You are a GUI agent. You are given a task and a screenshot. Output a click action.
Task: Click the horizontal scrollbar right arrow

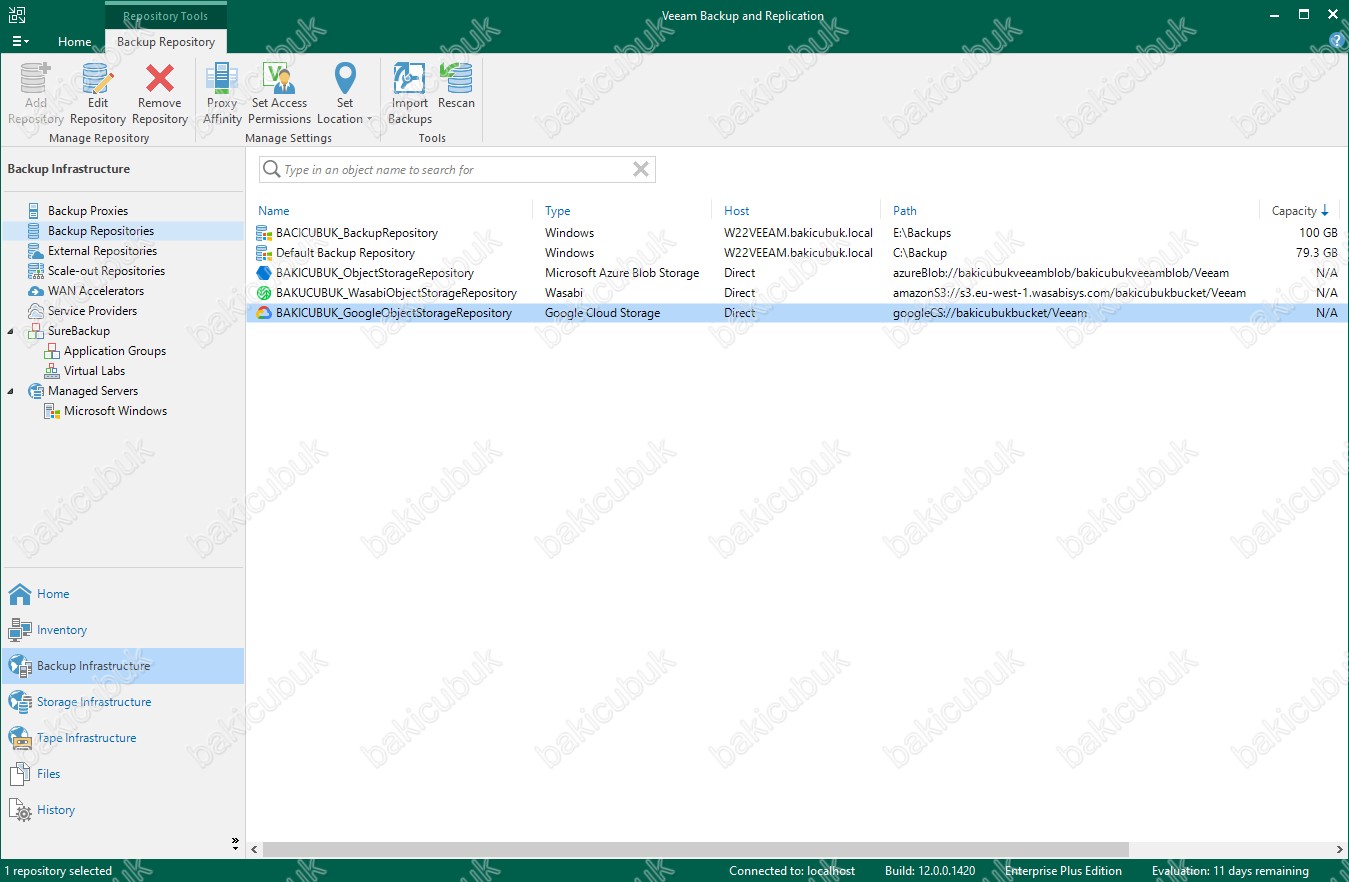(1340, 849)
